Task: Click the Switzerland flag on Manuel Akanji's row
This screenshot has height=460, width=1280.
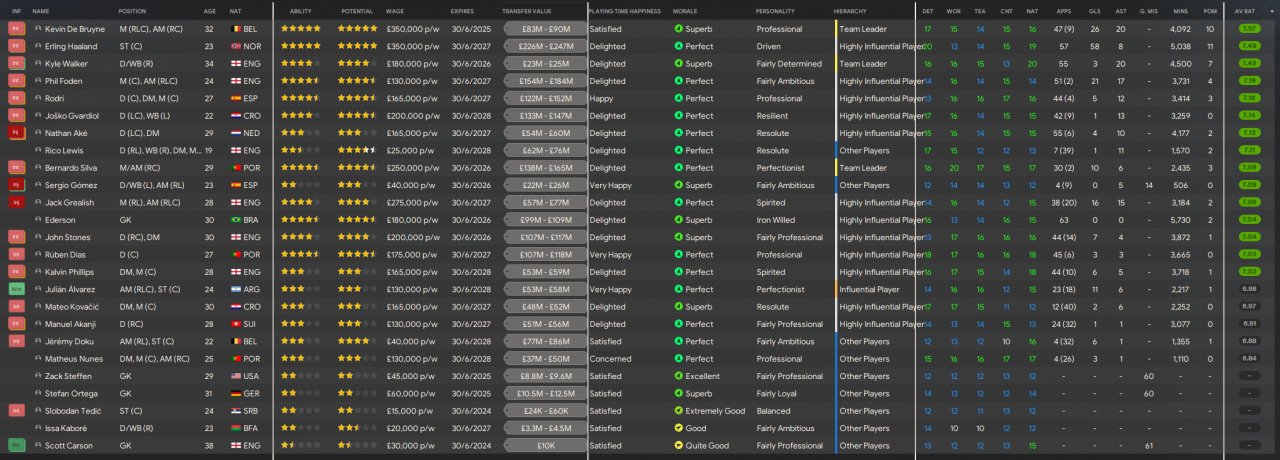Action: tap(236, 324)
